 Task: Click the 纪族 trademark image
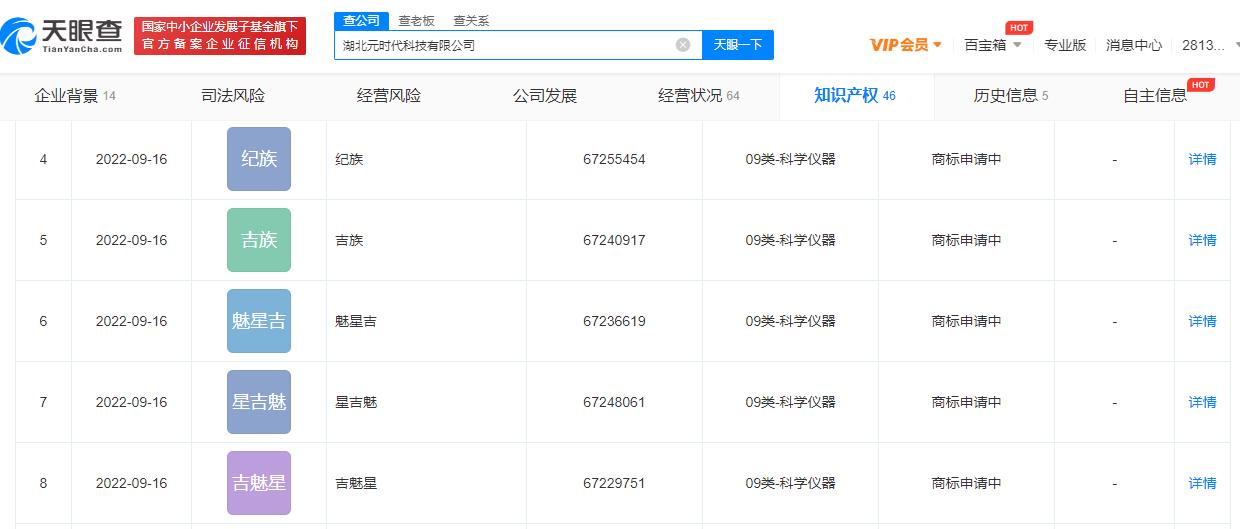259,159
